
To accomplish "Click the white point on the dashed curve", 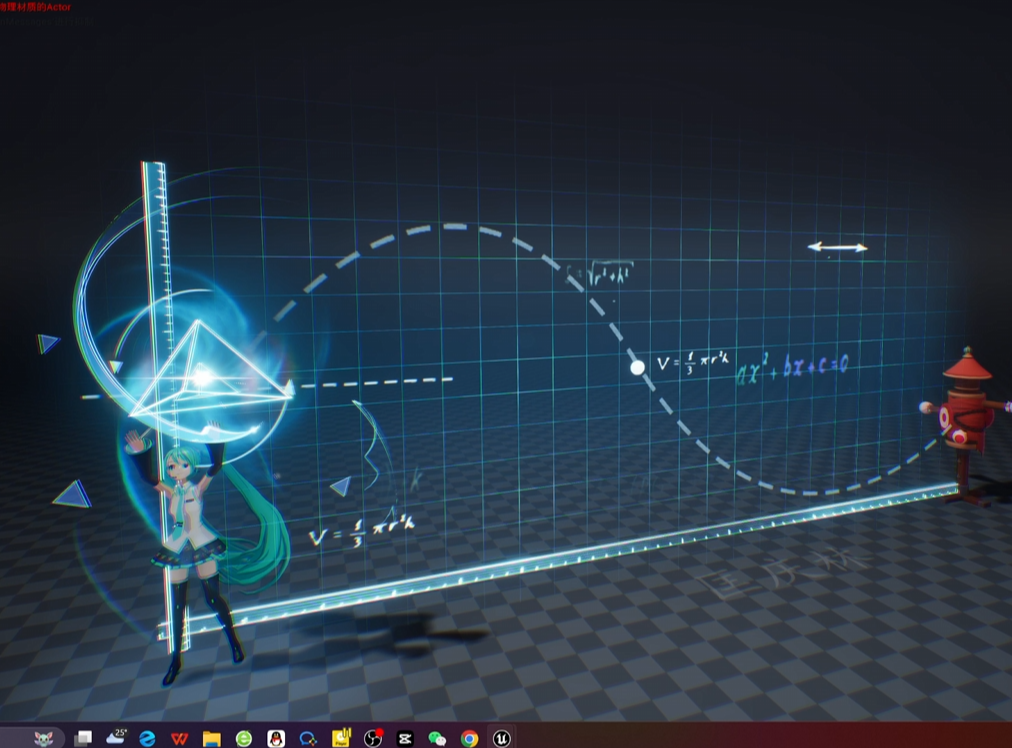I will [638, 367].
